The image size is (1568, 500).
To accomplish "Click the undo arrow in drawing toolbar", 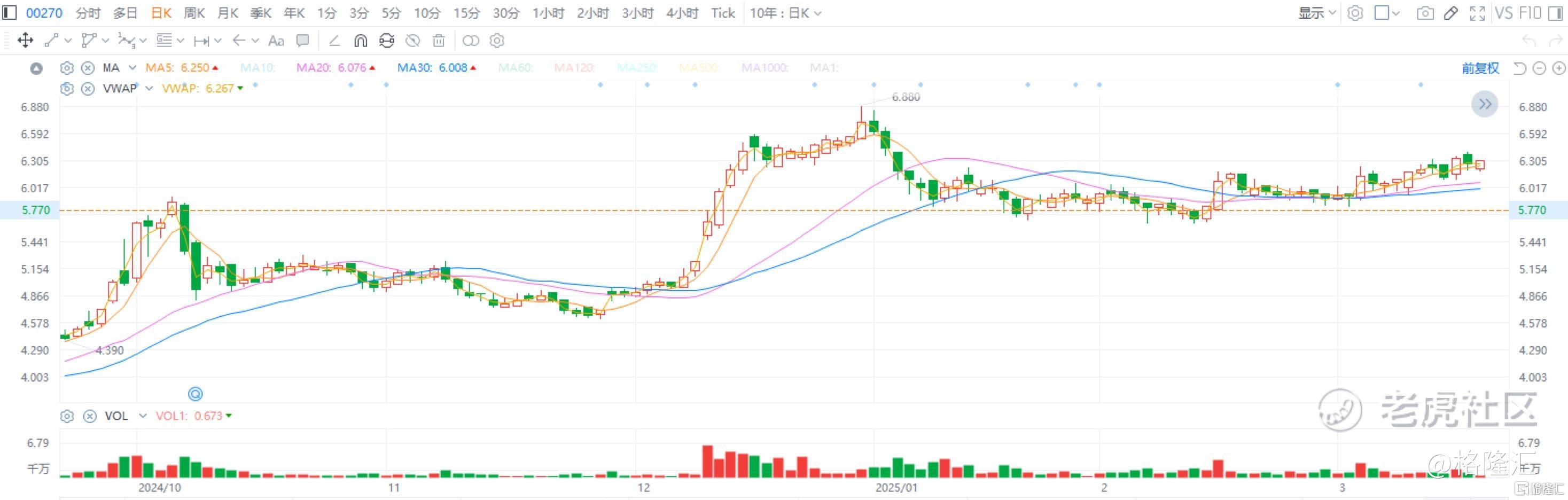I will pos(1529,41).
